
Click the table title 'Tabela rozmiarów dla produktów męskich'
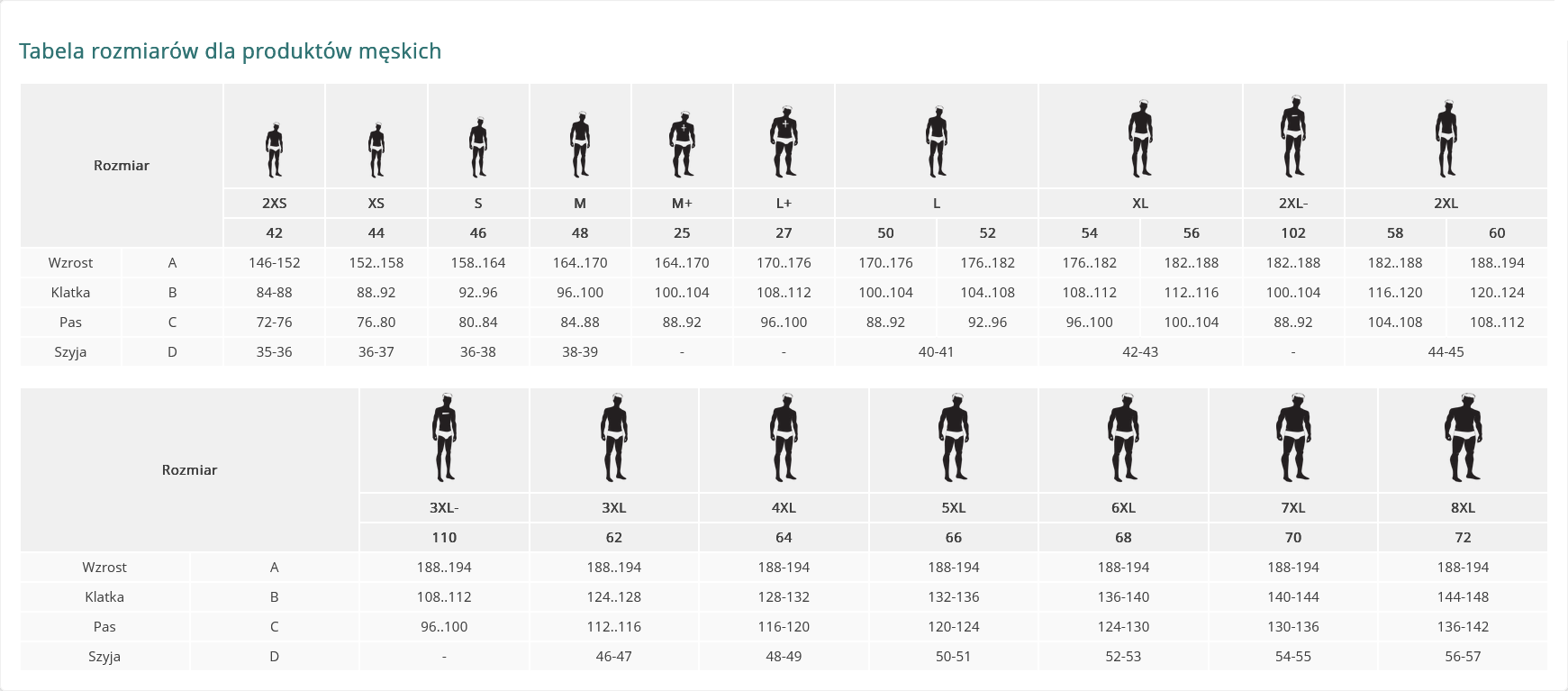(231, 51)
